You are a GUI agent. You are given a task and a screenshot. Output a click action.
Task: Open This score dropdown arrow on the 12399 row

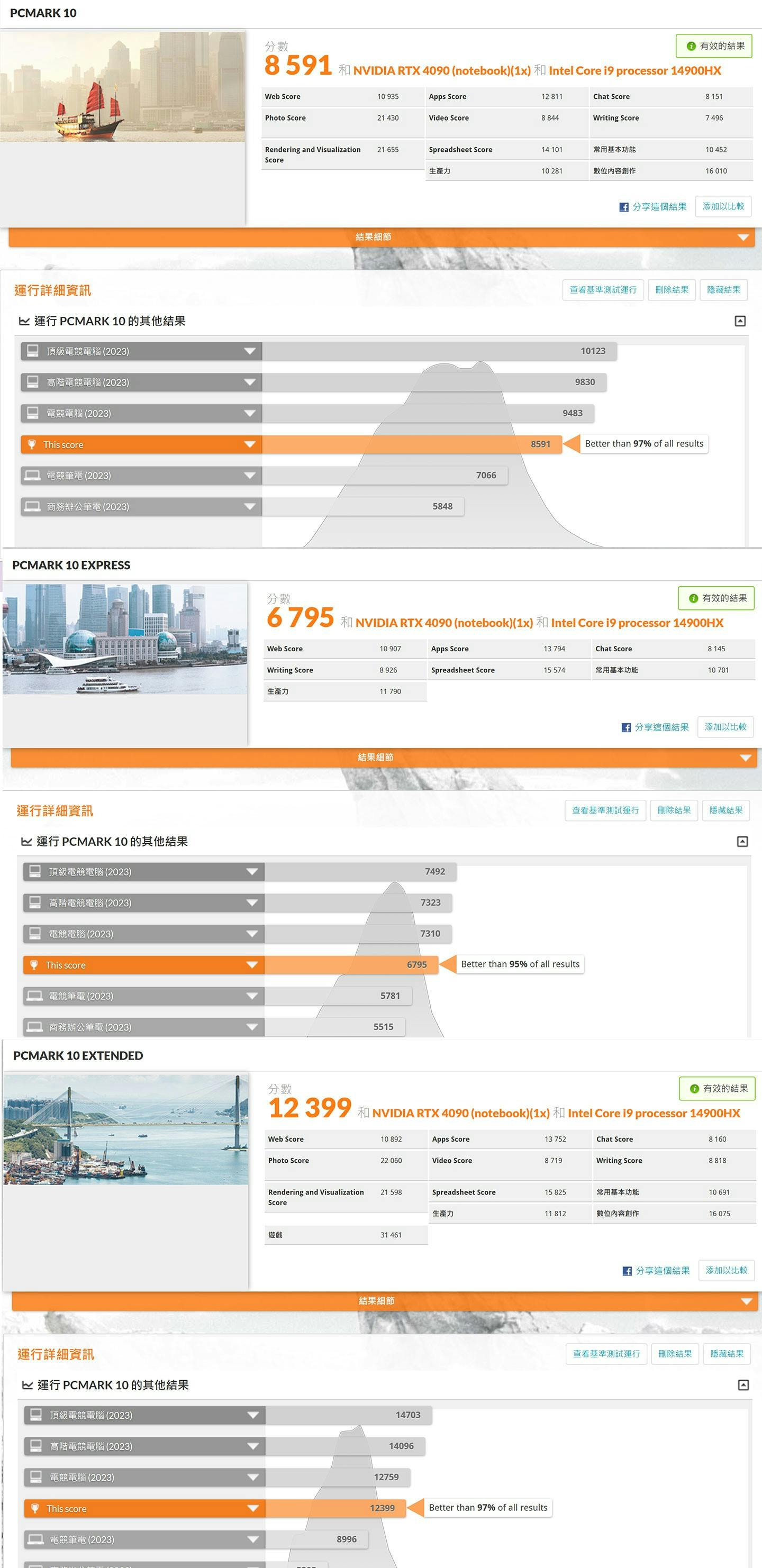click(253, 1508)
